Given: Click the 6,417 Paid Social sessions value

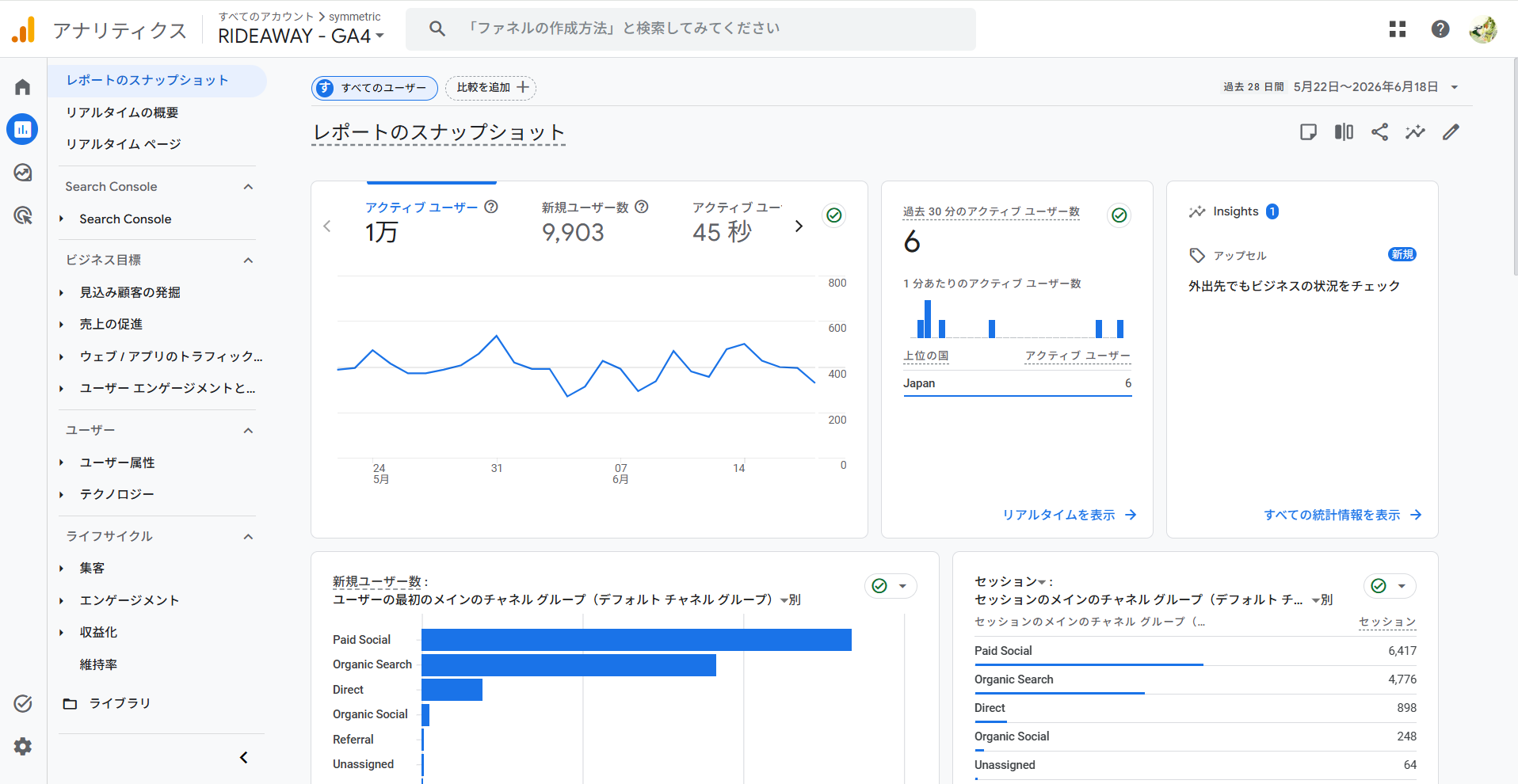Looking at the screenshot, I should coord(1402,651).
